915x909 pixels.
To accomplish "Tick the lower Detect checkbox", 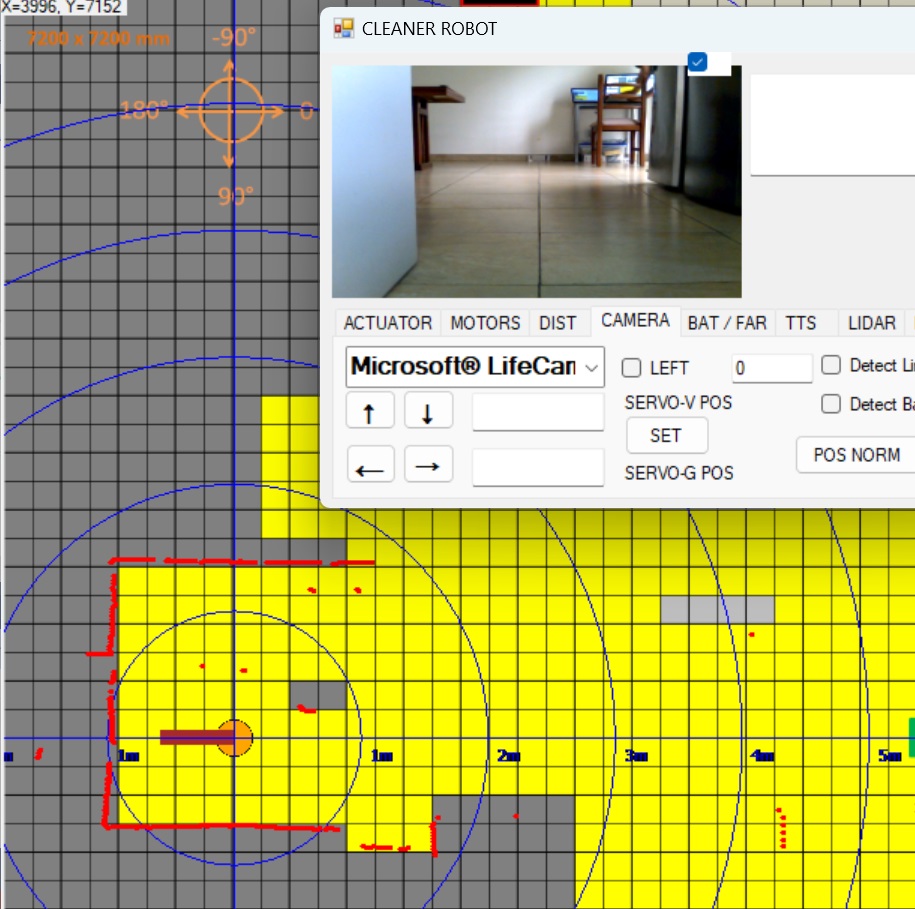I will (831, 404).
